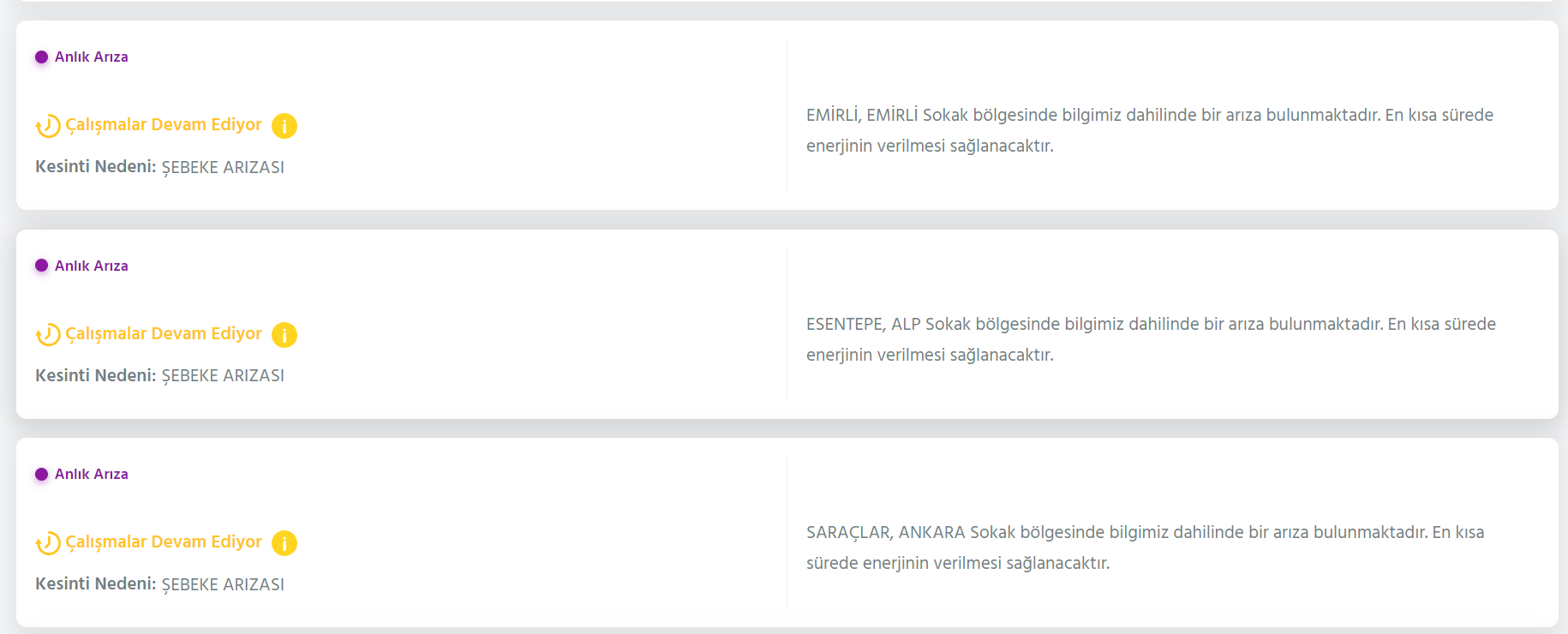Screen dimensions: 1568x634
Task: Click Çalışmalar Devam Ediyor in the ESENTEPE card
Action: point(164,334)
